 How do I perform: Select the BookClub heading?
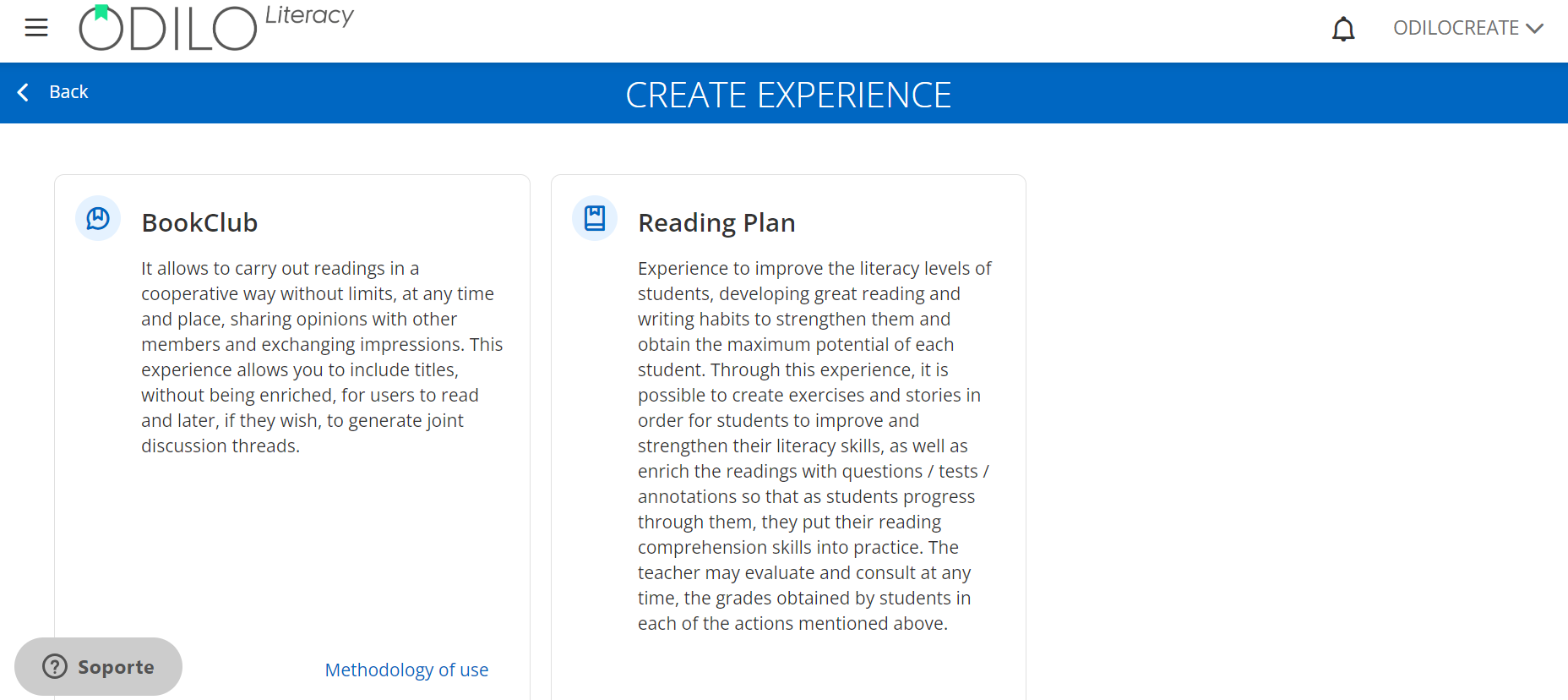[199, 222]
